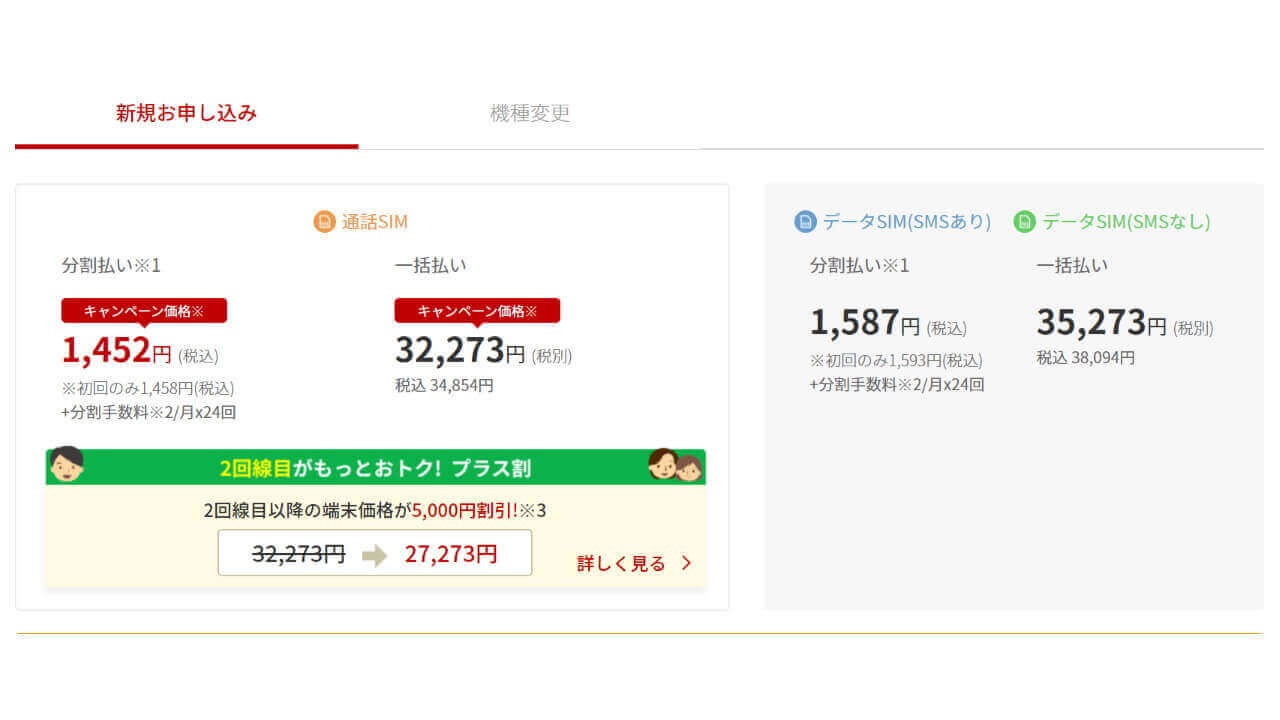Click the green データSIM(SMSなし) icon
Viewport: 1280px width, 720px height.
[1024, 221]
